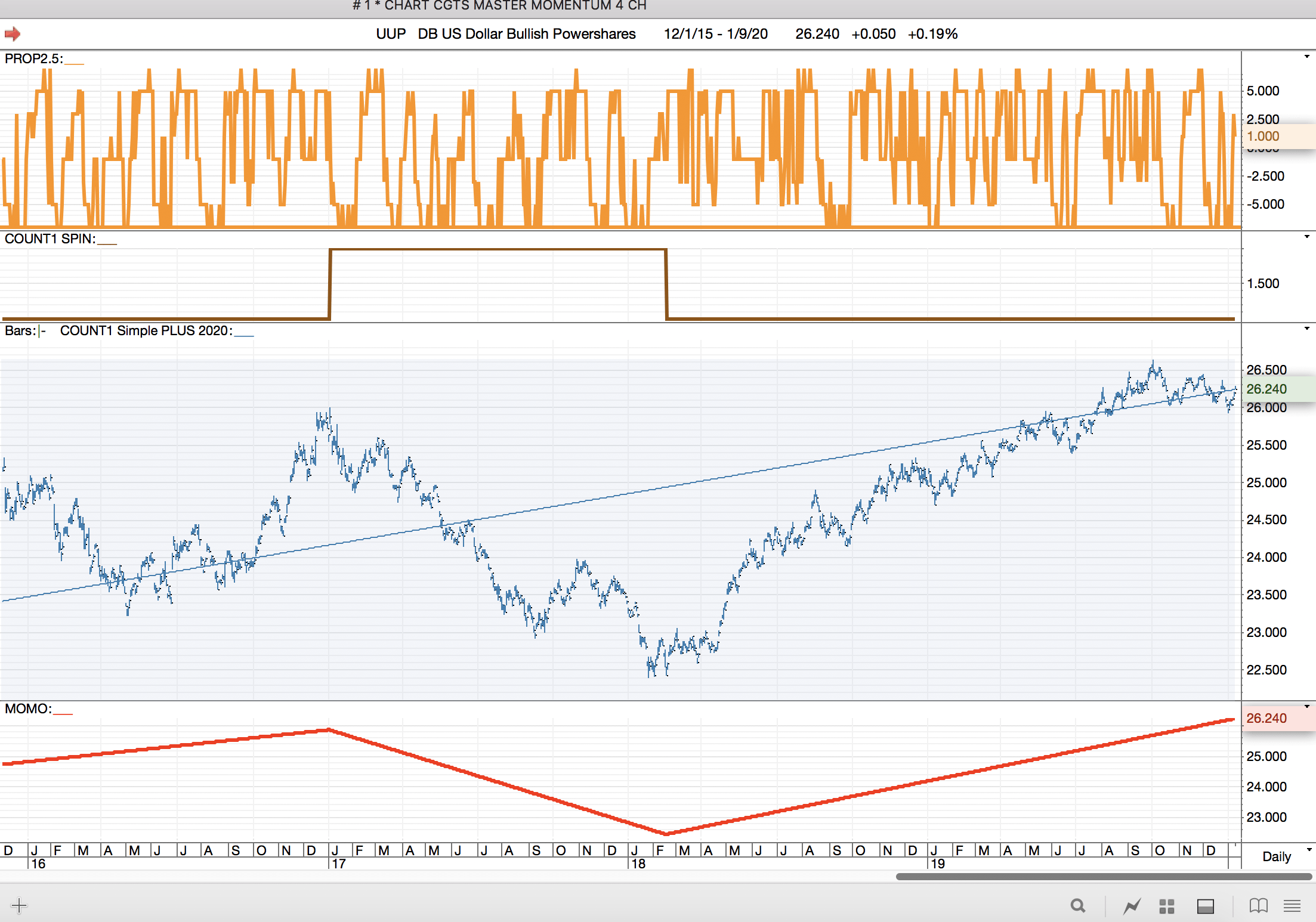Screen dimensions: 1316x922
Task: Open the COUNT1 SPIN pane dropdown arrow
Action: 1306,237
